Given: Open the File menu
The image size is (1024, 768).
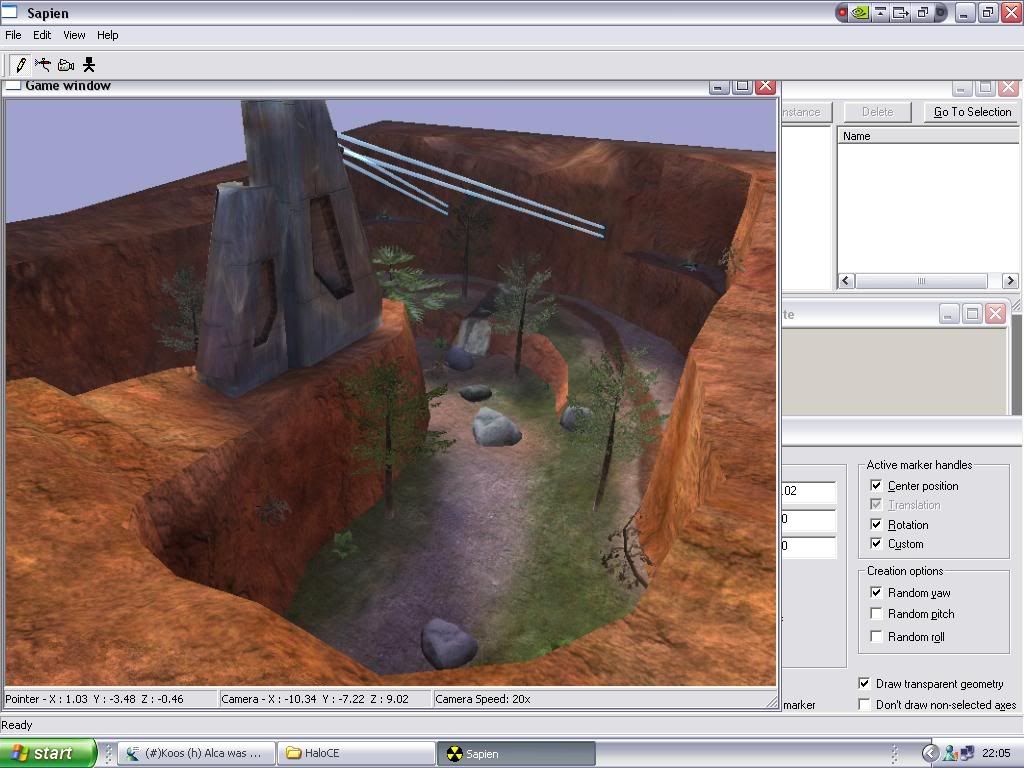Looking at the screenshot, I should pos(13,35).
